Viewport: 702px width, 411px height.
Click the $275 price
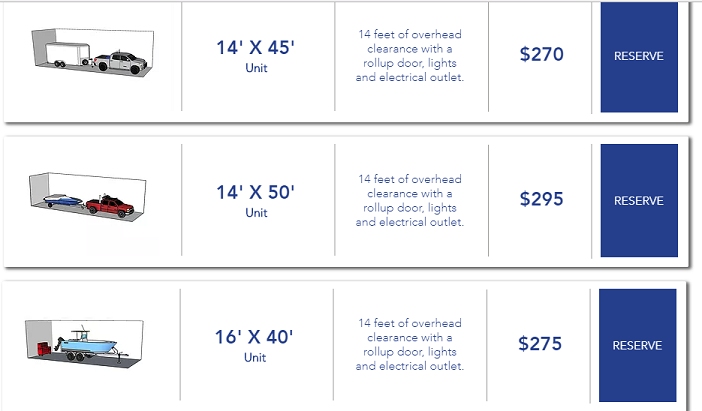tap(541, 344)
